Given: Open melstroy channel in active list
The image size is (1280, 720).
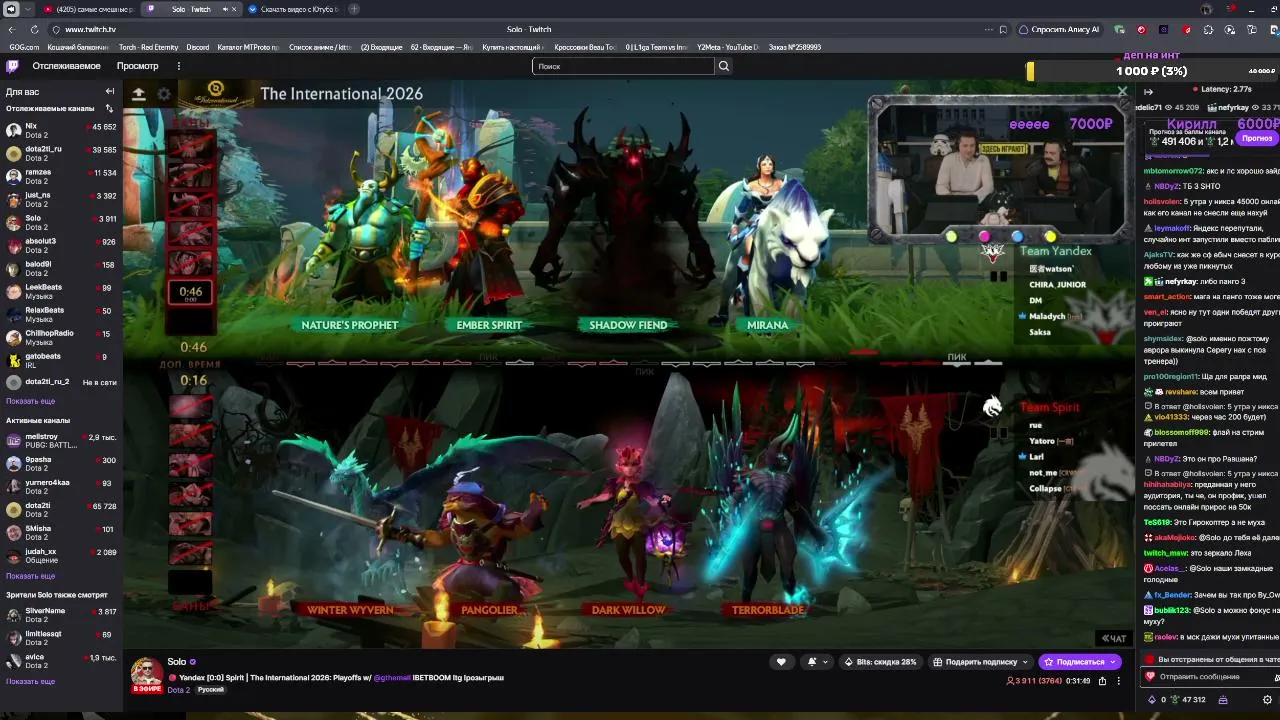Looking at the screenshot, I should pos(61,440).
